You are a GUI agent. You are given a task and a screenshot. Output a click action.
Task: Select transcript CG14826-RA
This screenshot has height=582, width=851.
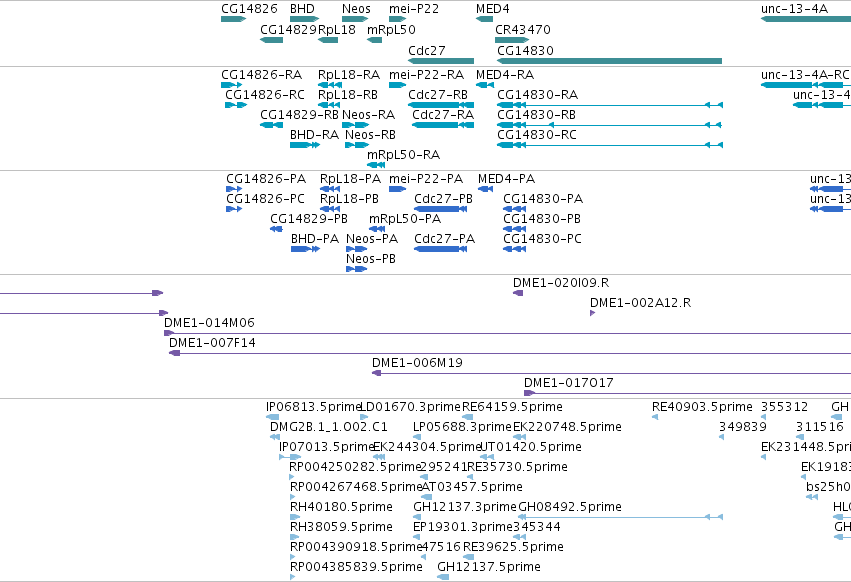(x=232, y=85)
